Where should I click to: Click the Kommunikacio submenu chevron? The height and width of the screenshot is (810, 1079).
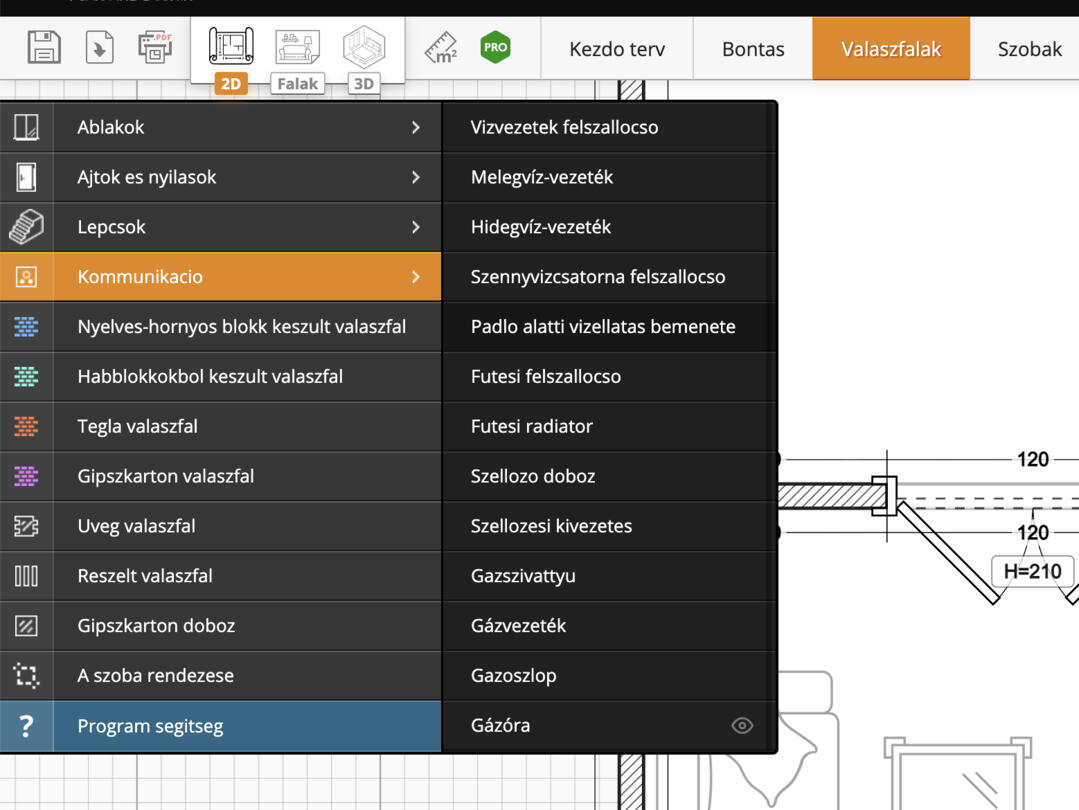pyautogui.click(x=416, y=277)
